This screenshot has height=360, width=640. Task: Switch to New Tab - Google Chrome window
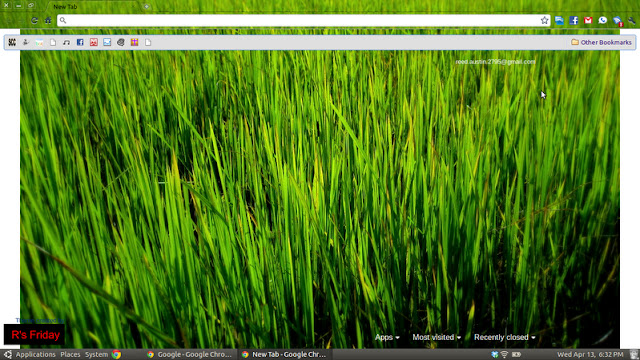(284, 354)
